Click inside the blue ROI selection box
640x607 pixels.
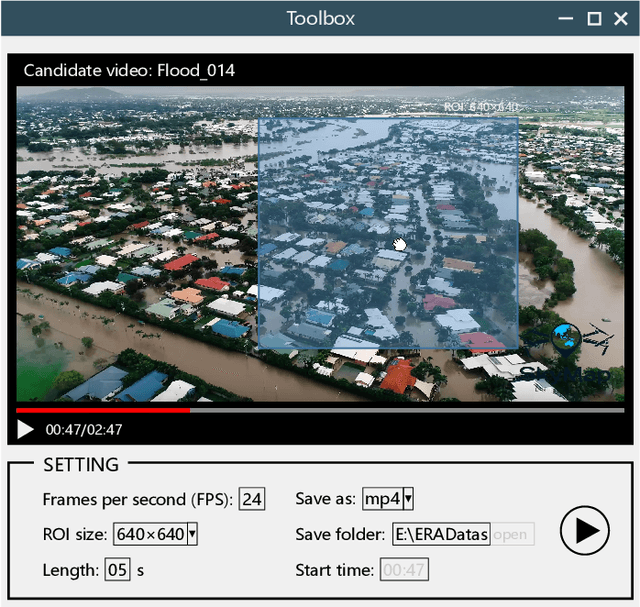388,233
